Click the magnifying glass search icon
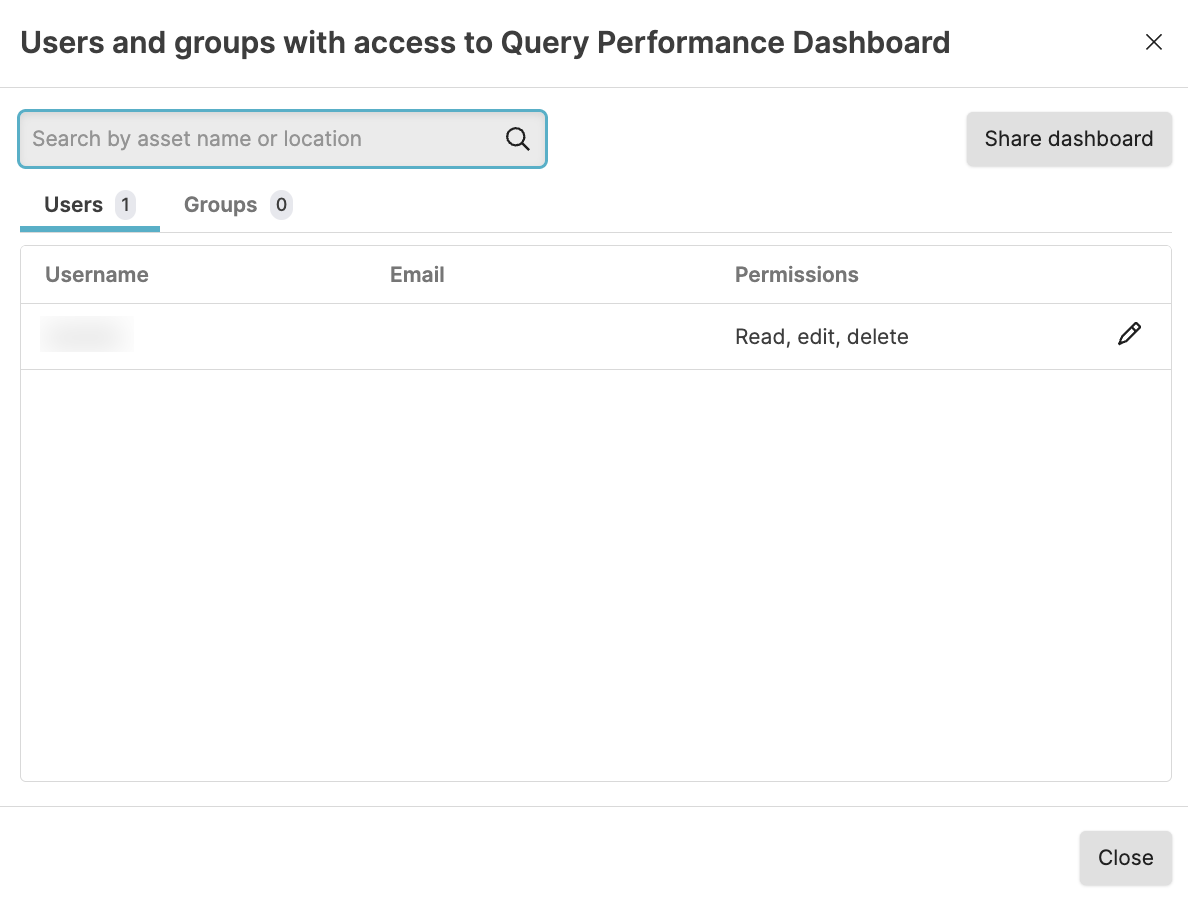Screen dimensions: 1188x900 [517, 139]
